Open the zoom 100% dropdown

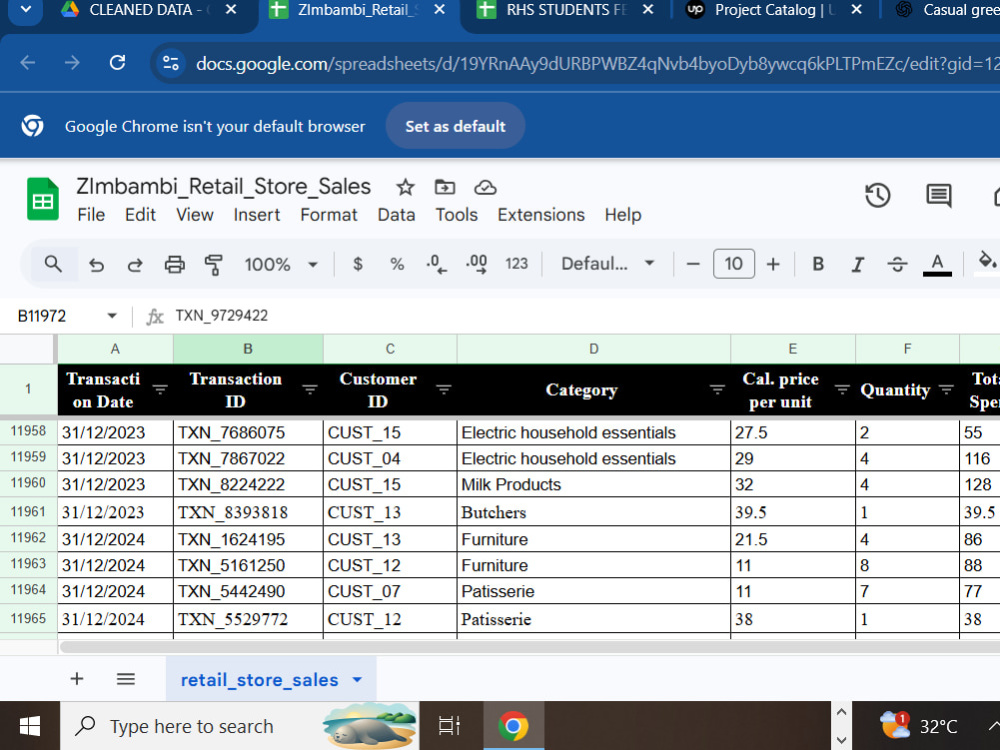click(x=281, y=264)
